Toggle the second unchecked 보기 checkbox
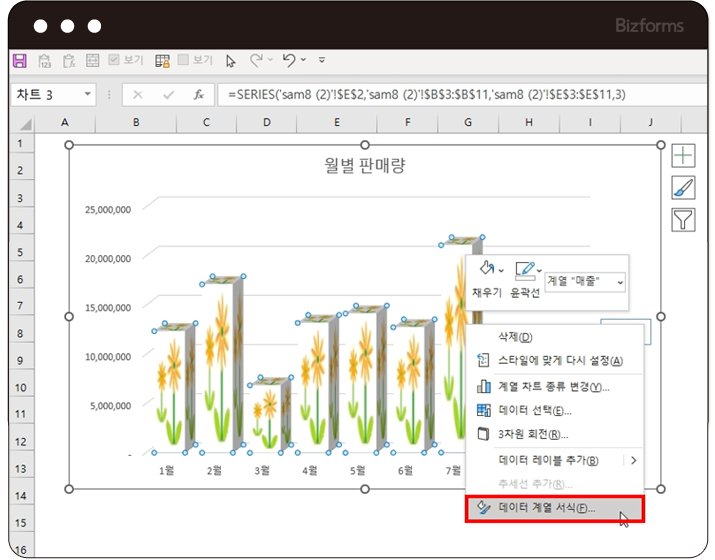This screenshot has width=715, height=560. 184,61
